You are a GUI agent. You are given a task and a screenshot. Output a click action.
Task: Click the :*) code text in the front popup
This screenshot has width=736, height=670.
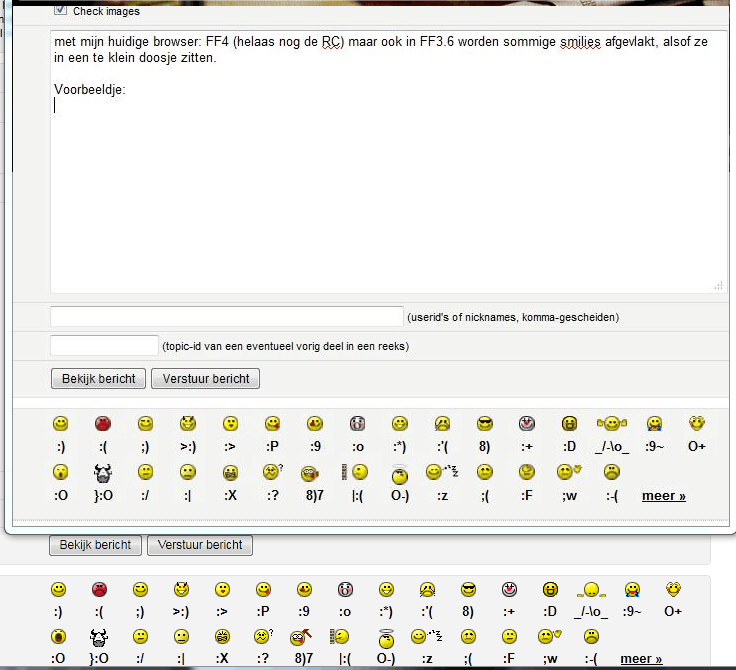[399, 446]
